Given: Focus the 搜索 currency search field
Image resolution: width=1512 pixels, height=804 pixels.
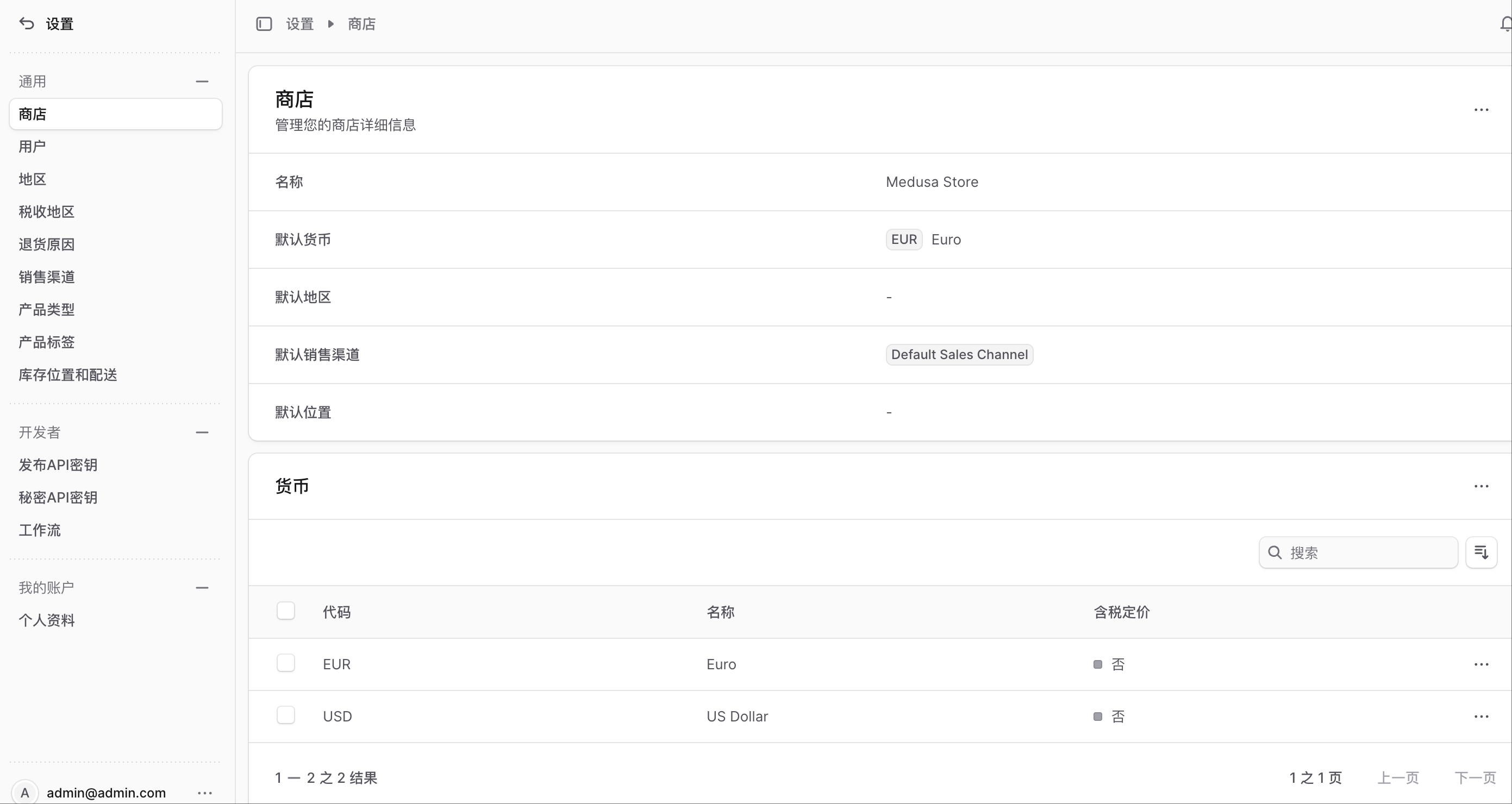Looking at the screenshot, I should click(1358, 552).
